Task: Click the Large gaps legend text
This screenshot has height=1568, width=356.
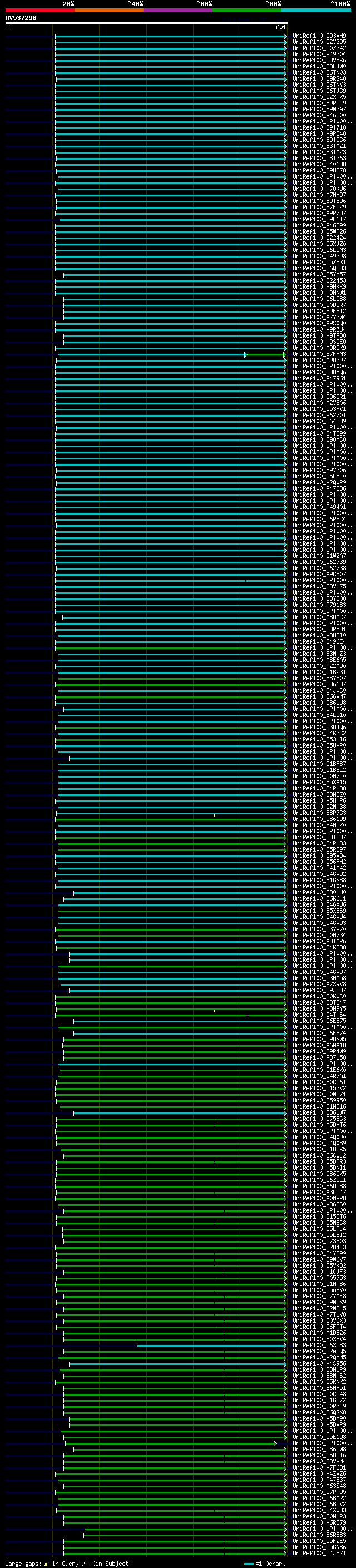Action: point(68,1563)
